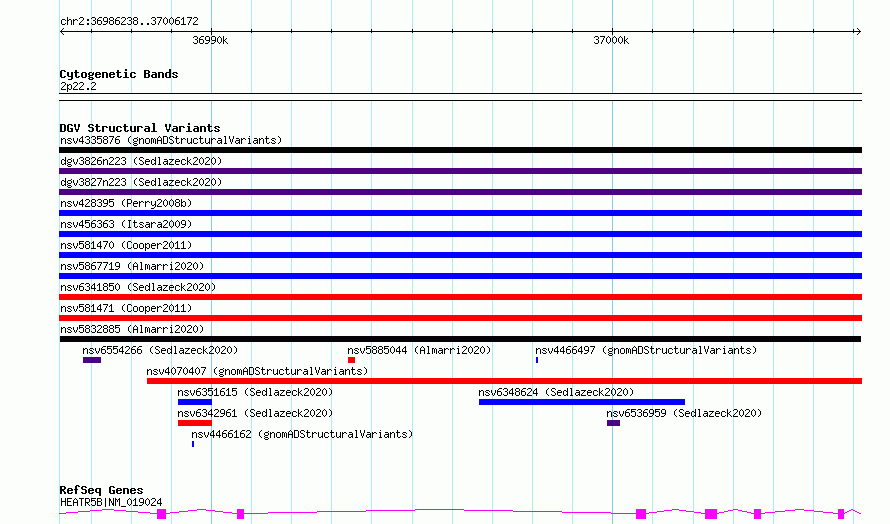
Task: Click the RefSeq Genes track title
Action: (101, 490)
